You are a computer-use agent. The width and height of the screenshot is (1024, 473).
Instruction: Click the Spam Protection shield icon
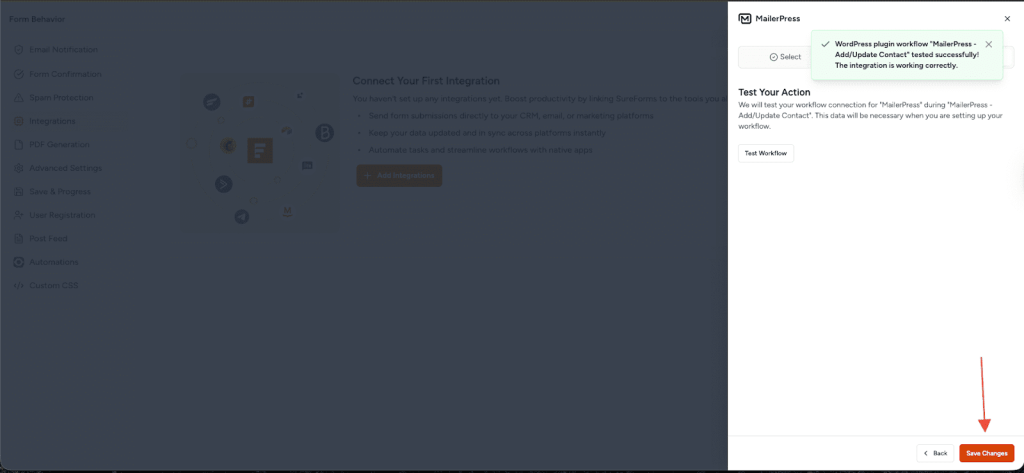pyautogui.click(x=18, y=97)
